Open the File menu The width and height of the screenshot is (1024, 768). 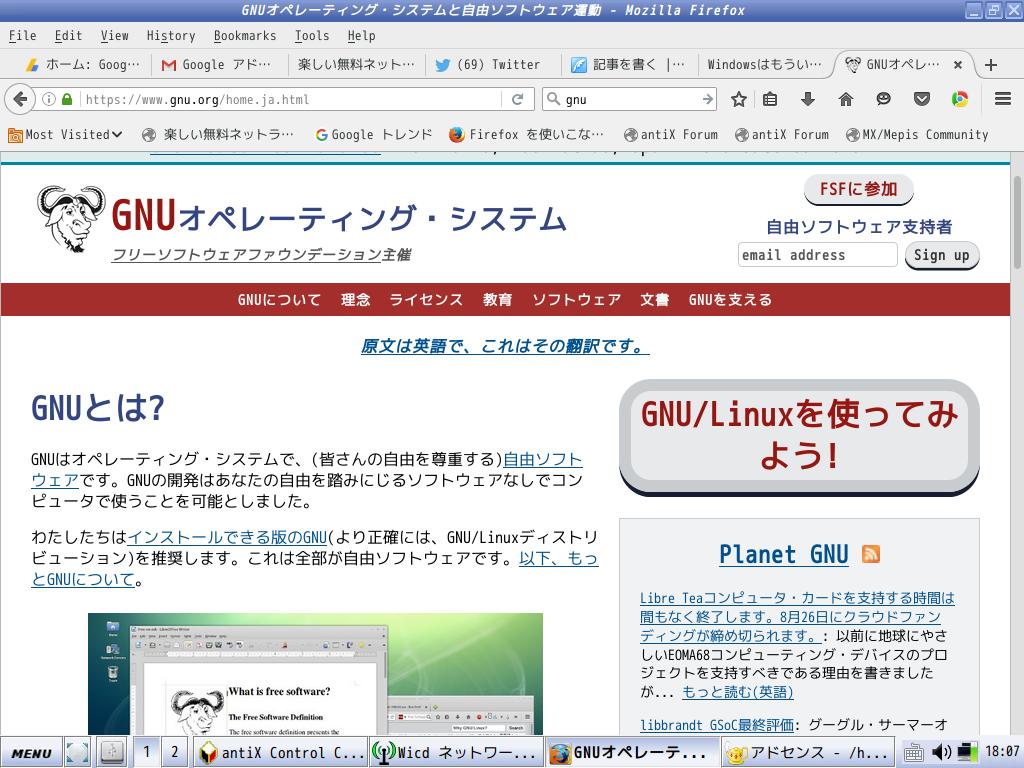(22, 36)
